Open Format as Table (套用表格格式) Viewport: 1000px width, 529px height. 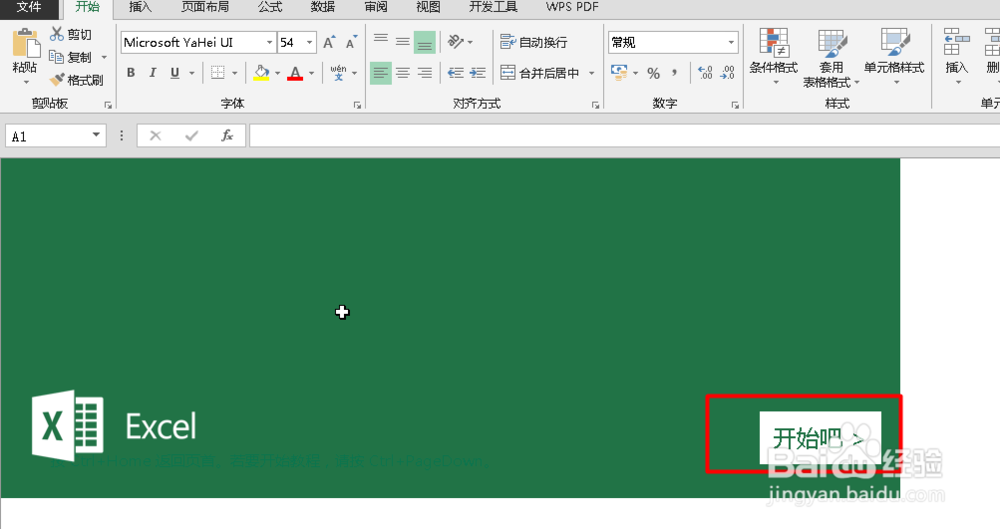click(x=831, y=57)
